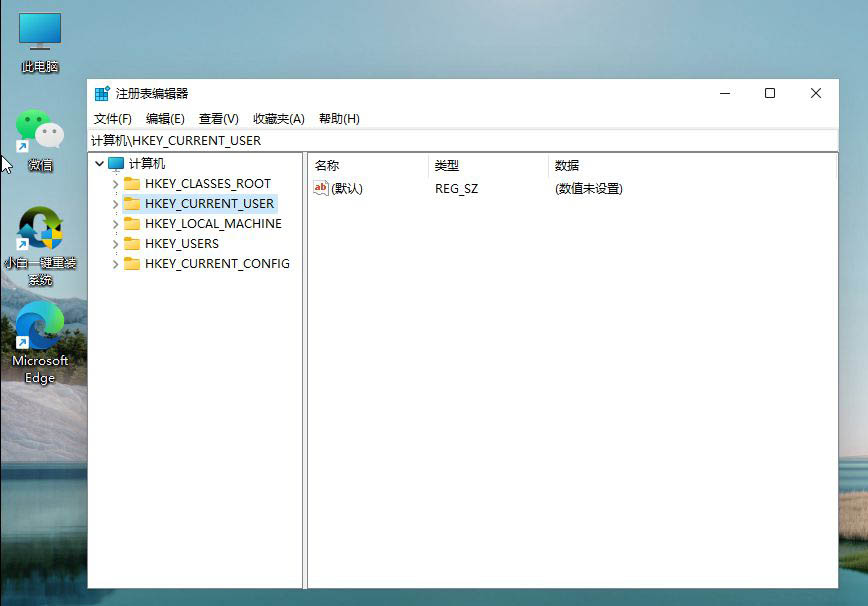Open the 编辑 menu

[164, 118]
